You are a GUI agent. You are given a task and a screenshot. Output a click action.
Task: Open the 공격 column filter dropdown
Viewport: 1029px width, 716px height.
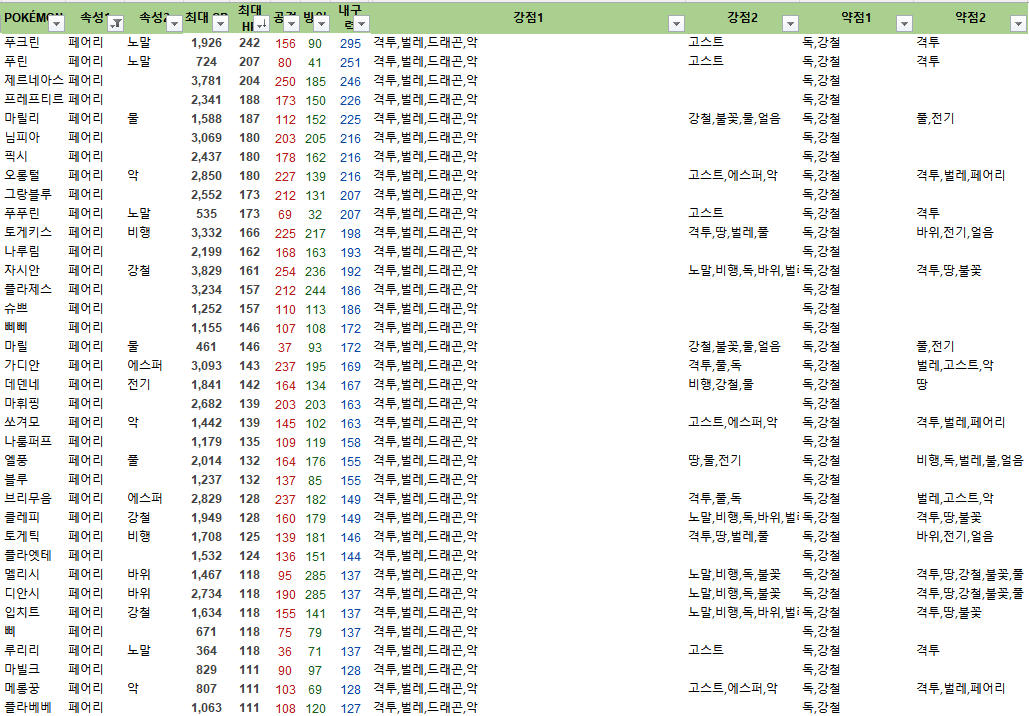(291, 24)
